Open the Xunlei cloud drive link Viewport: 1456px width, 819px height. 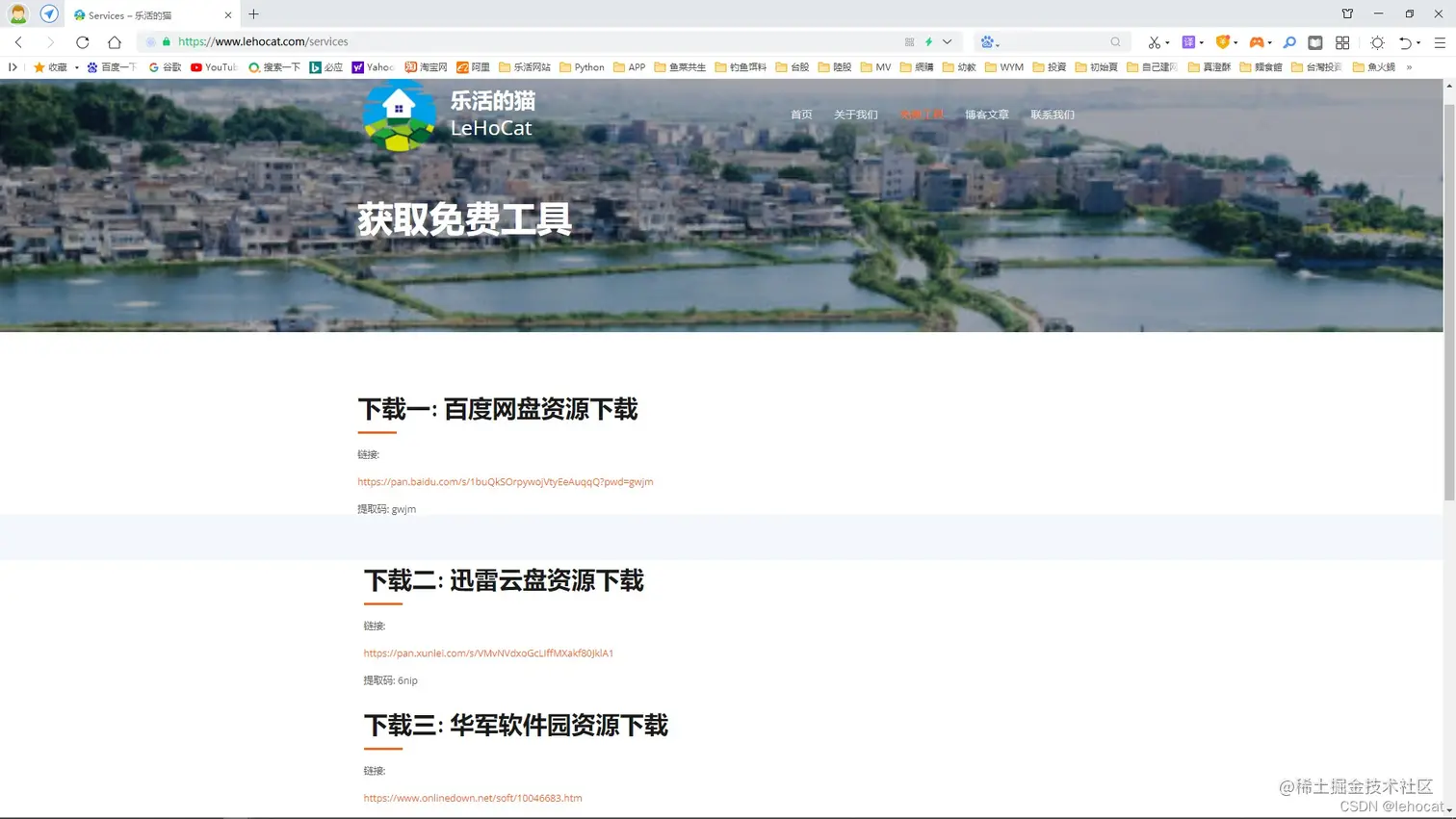(x=489, y=653)
